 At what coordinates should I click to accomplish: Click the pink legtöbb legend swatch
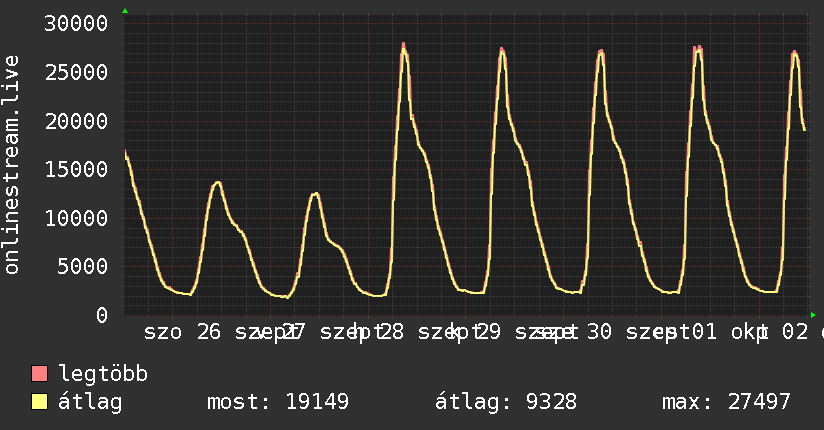pyautogui.click(x=39, y=374)
